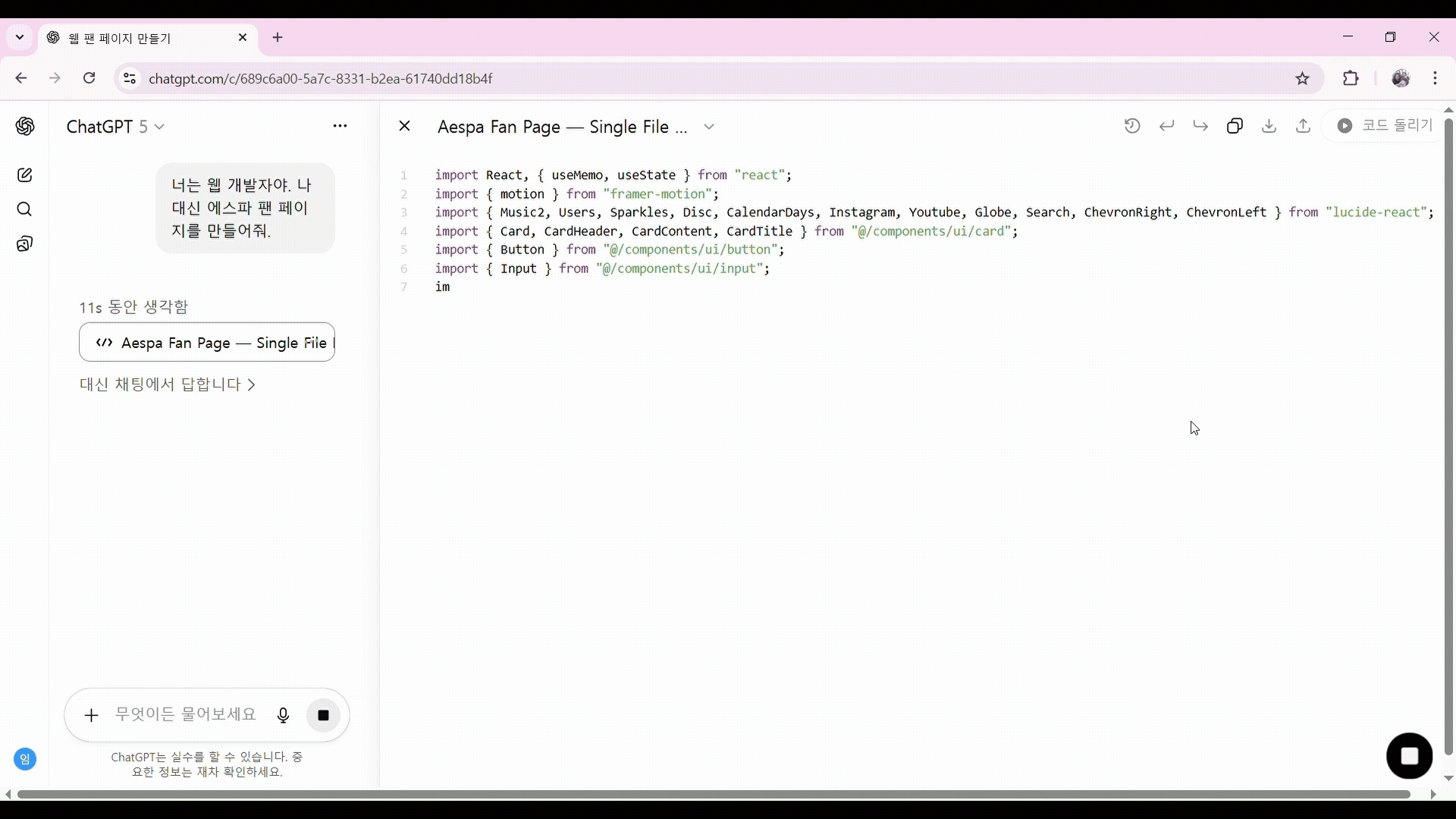Open the Aespa Fan Page canvas card
This screenshot has width=1456, height=819.
(207, 343)
